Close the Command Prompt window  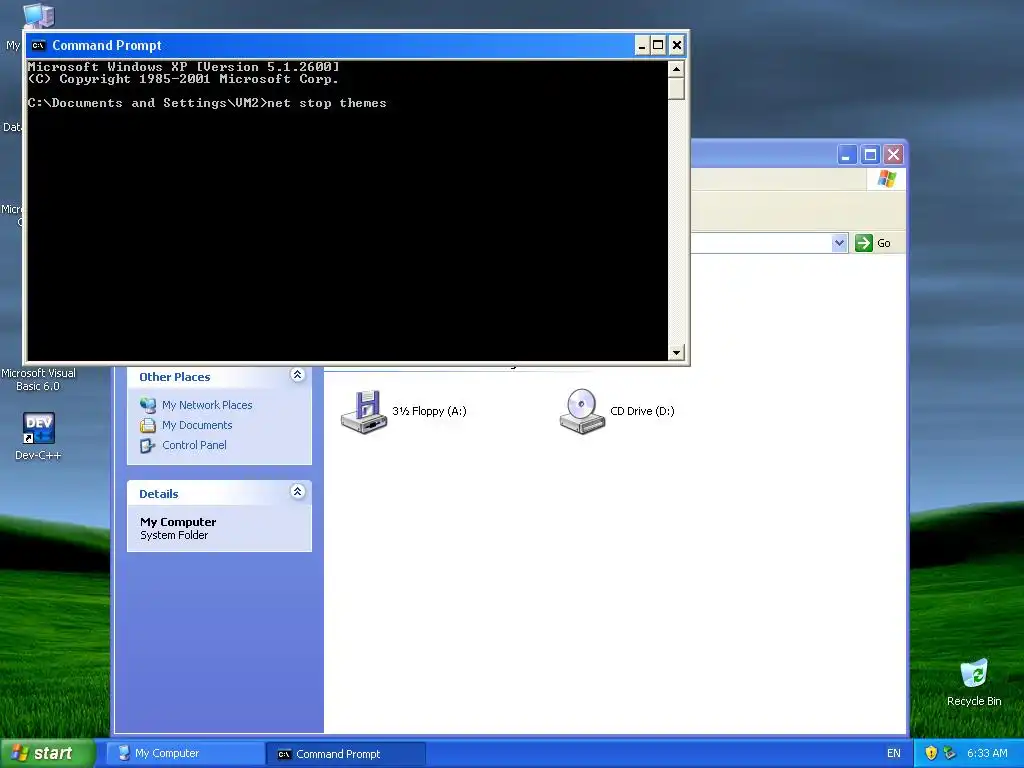[677, 45]
